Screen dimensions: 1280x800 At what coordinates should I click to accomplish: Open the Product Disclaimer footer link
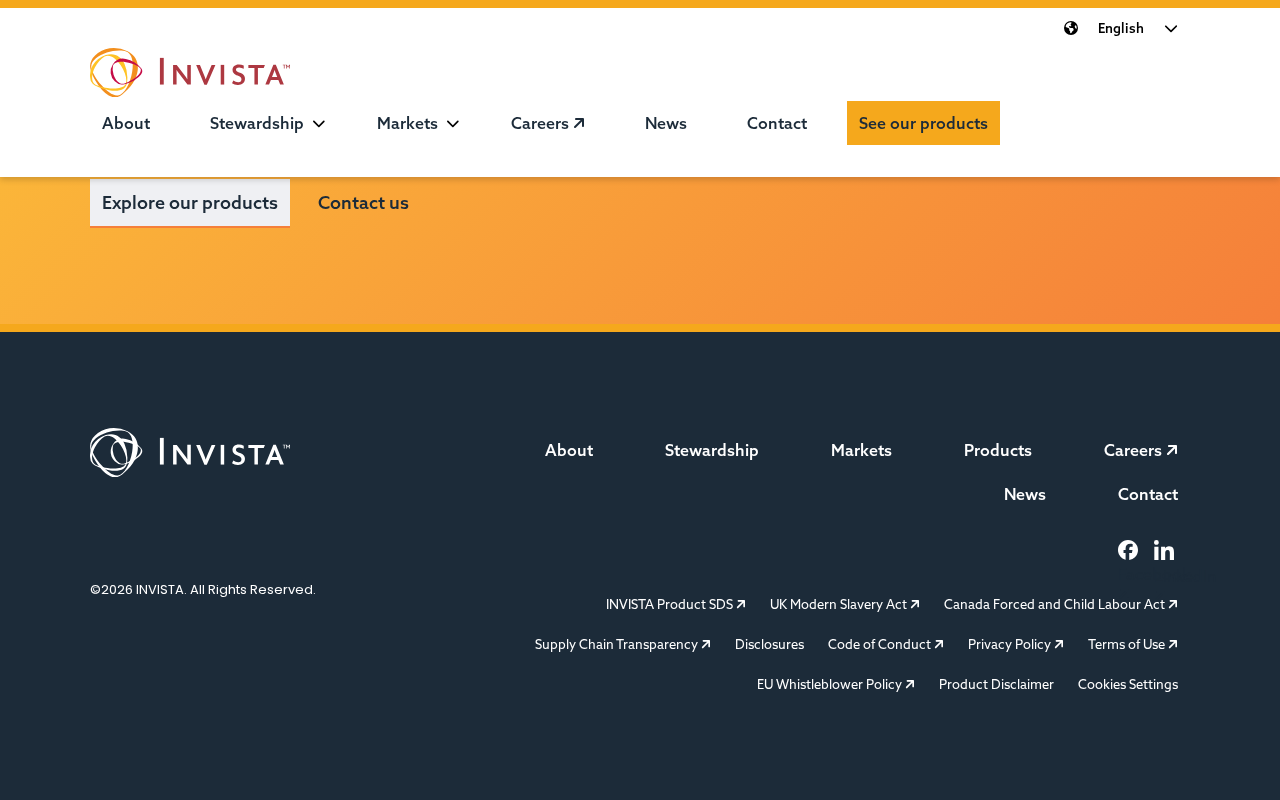pos(996,684)
